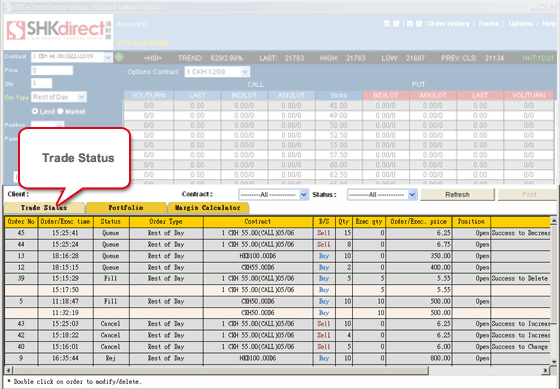Open the Contract filter All dropdown
This screenshot has height=389, width=560.
click(304, 195)
